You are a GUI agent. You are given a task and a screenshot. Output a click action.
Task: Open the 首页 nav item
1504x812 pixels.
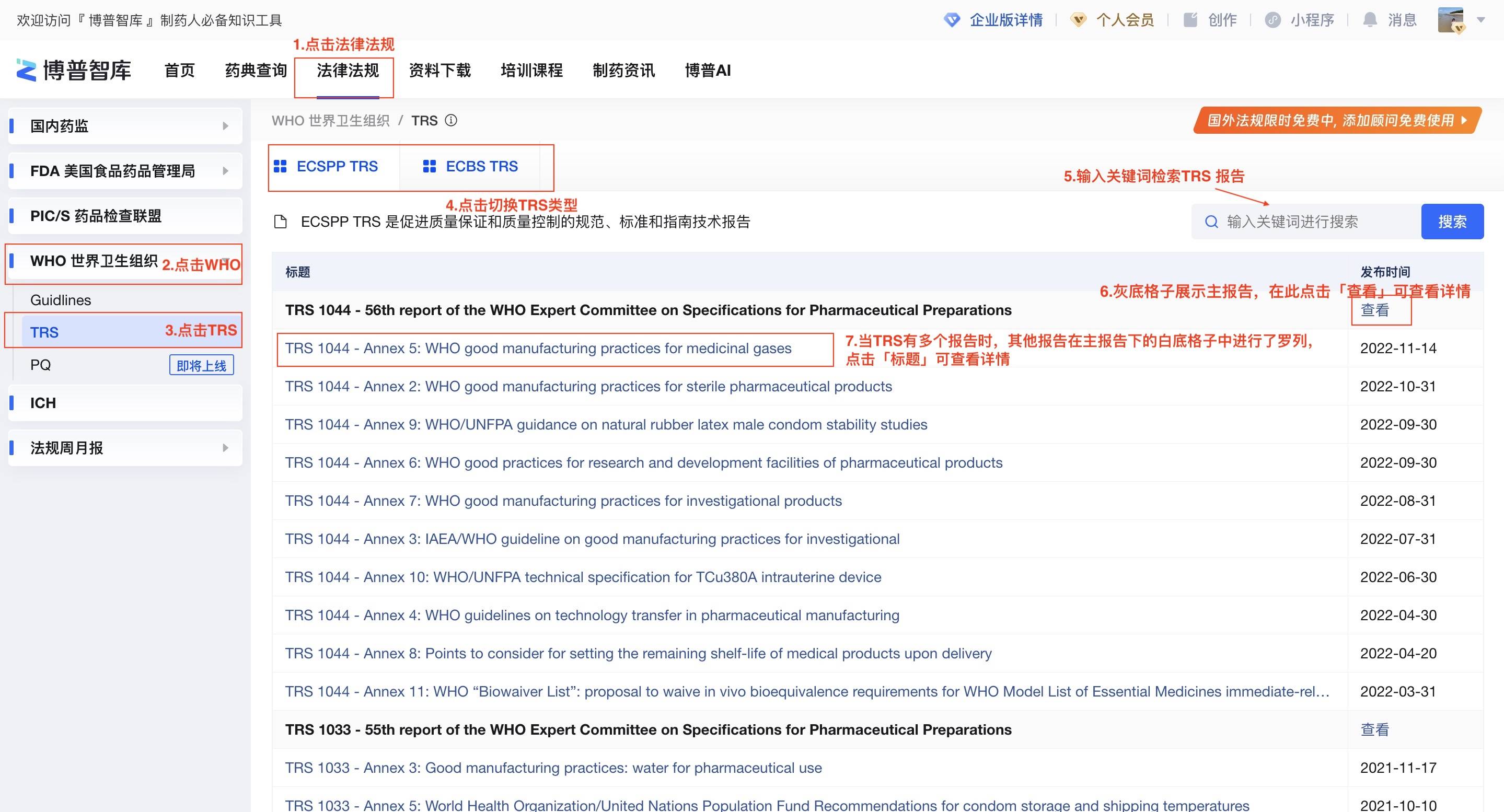pos(179,71)
